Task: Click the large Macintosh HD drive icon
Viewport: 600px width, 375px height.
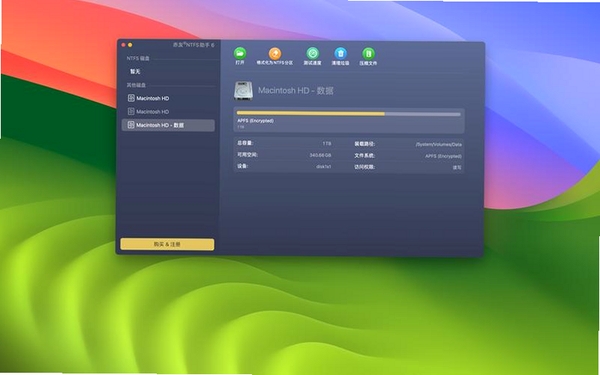Action: [243, 91]
